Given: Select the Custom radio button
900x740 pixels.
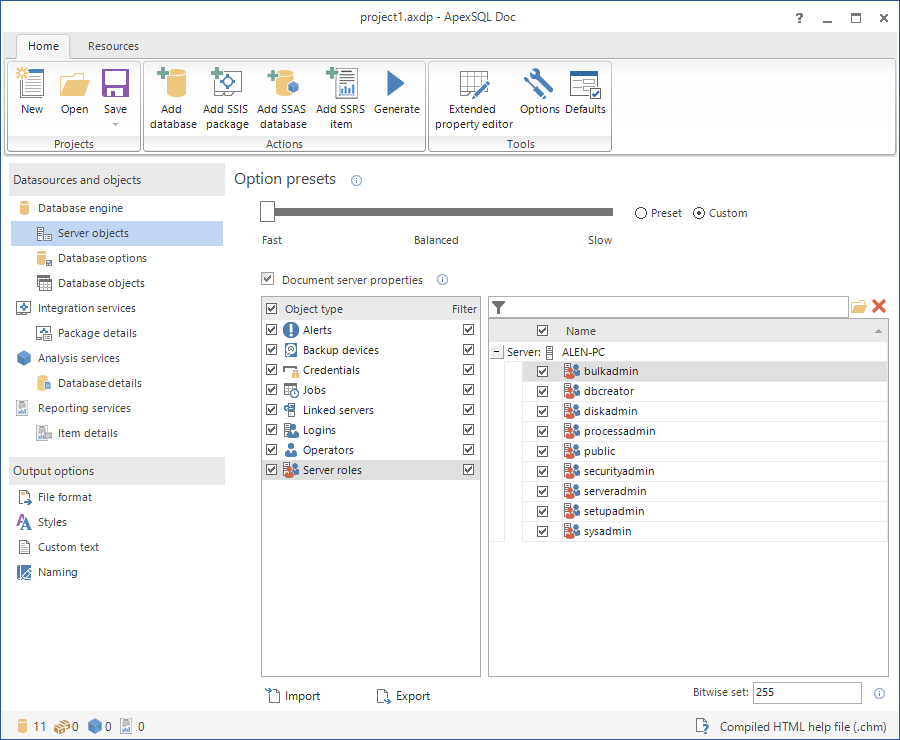Looking at the screenshot, I should [699, 213].
